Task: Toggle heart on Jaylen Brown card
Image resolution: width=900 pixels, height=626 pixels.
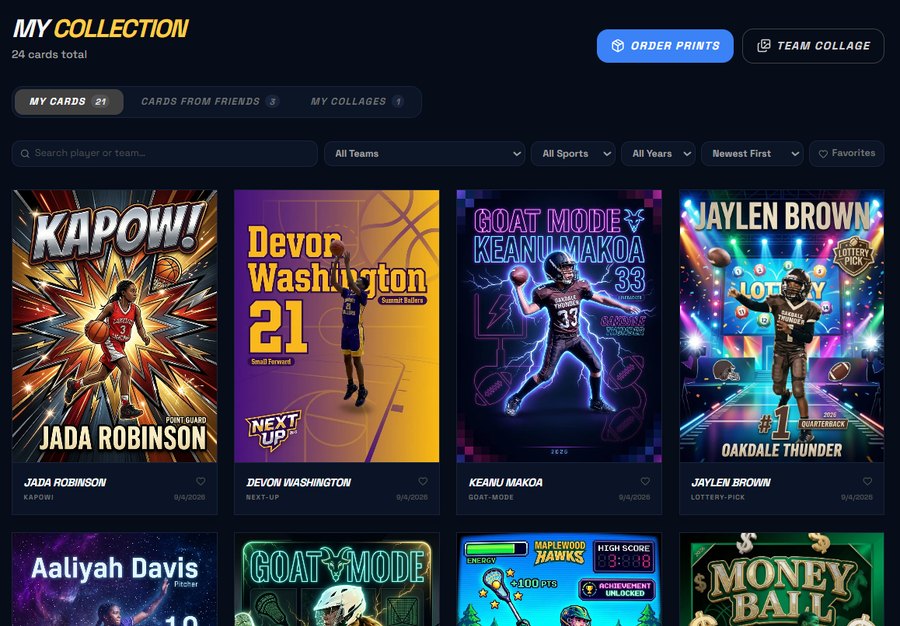Action: coord(867,481)
